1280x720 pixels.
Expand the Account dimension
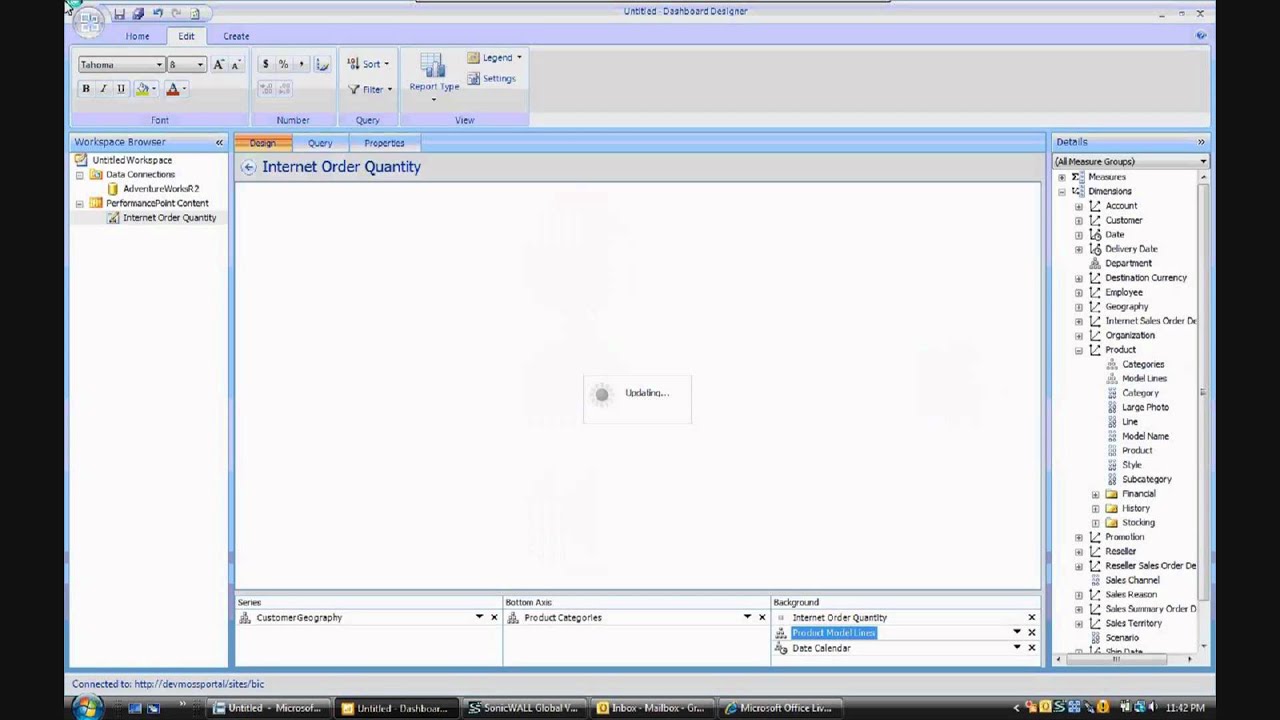click(1078, 206)
